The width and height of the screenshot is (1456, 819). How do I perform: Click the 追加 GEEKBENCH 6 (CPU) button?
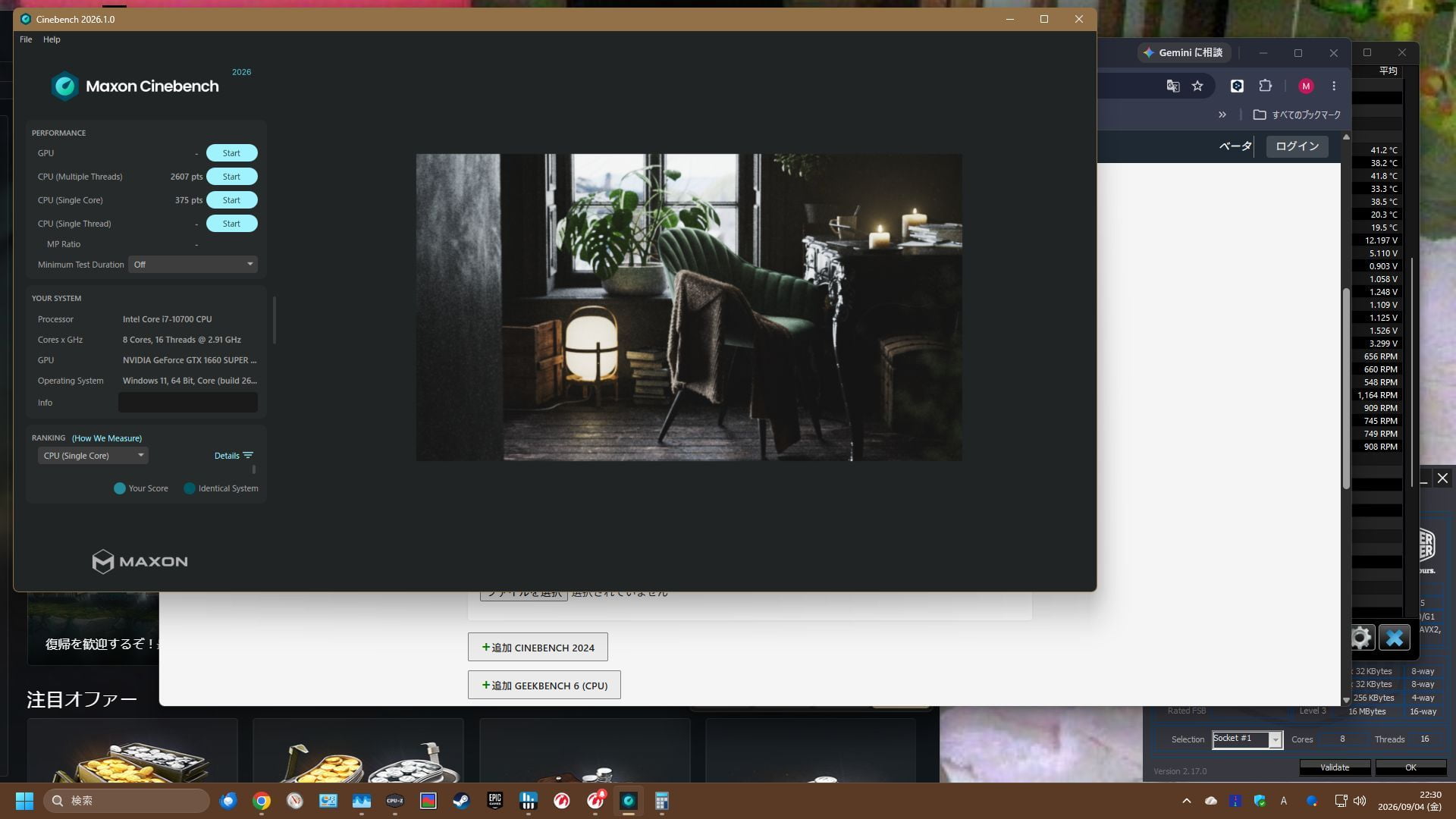tap(544, 685)
